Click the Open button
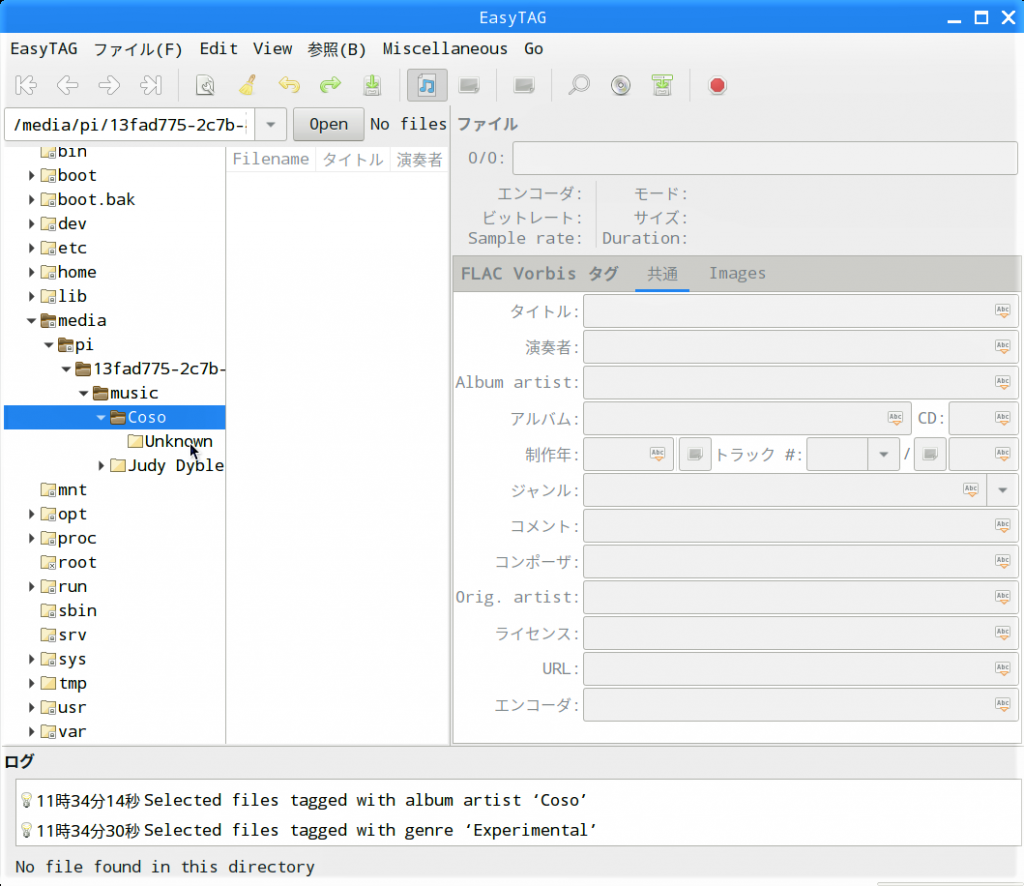Viewport: 1024px width, 886px height. (328, 124)
